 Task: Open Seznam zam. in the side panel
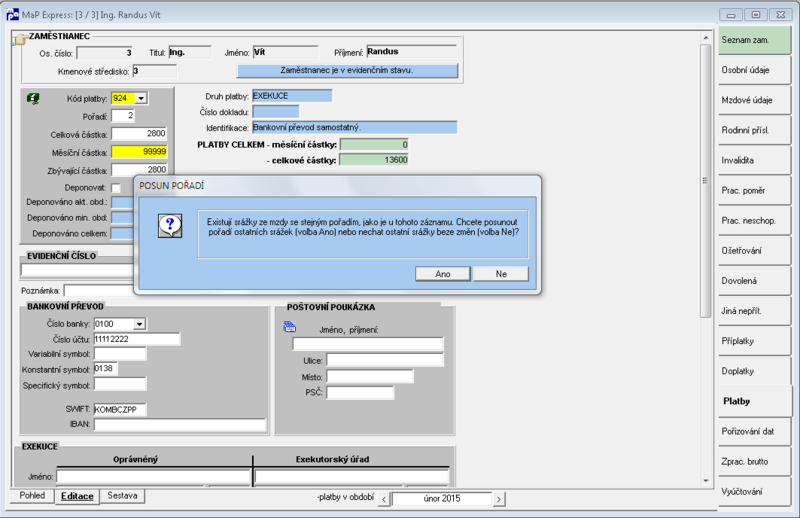tap(755, 40)
